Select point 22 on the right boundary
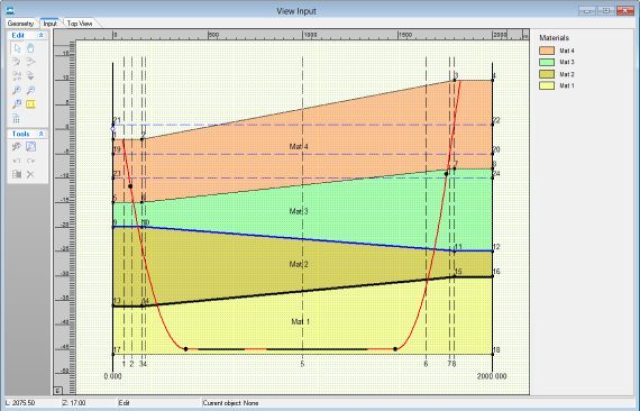The width and height of the screenshot is (640, 411). point(493,124)
